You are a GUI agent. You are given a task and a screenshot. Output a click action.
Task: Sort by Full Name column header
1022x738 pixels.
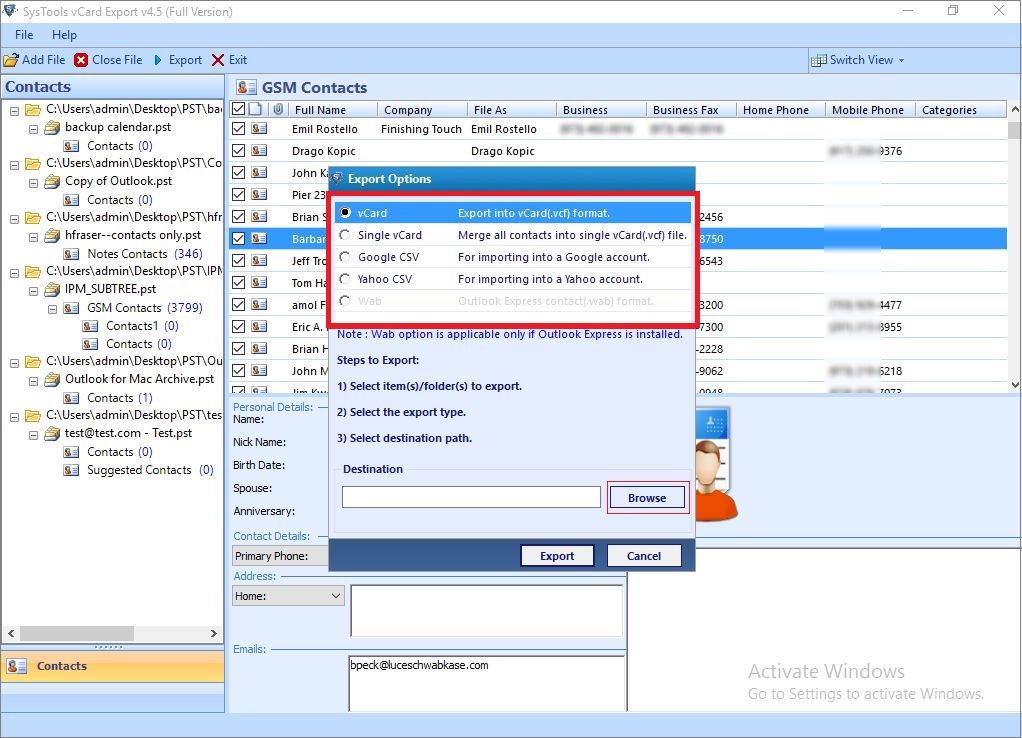(x=332, y=110)
